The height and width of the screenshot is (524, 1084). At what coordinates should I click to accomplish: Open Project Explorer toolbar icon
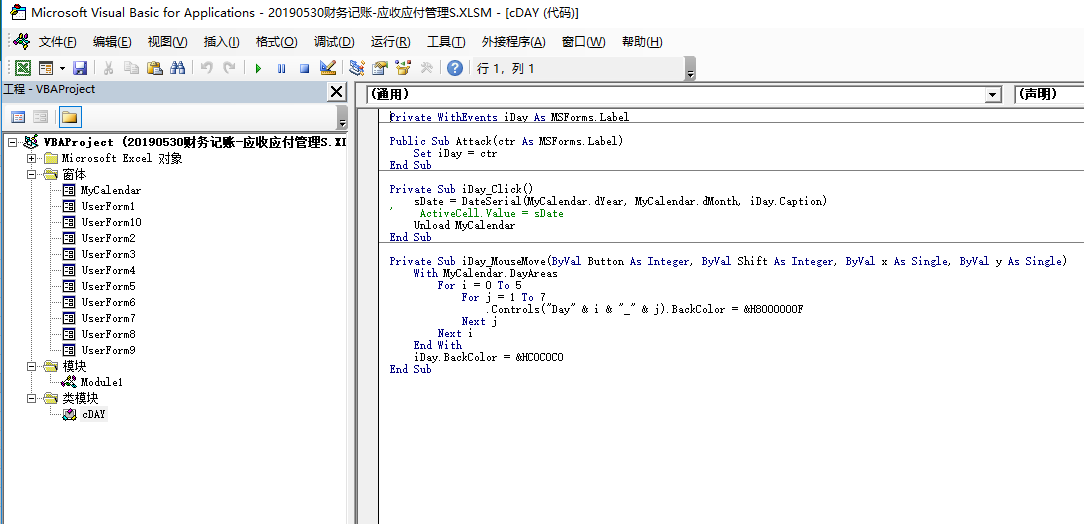click(x=357, y=68)
